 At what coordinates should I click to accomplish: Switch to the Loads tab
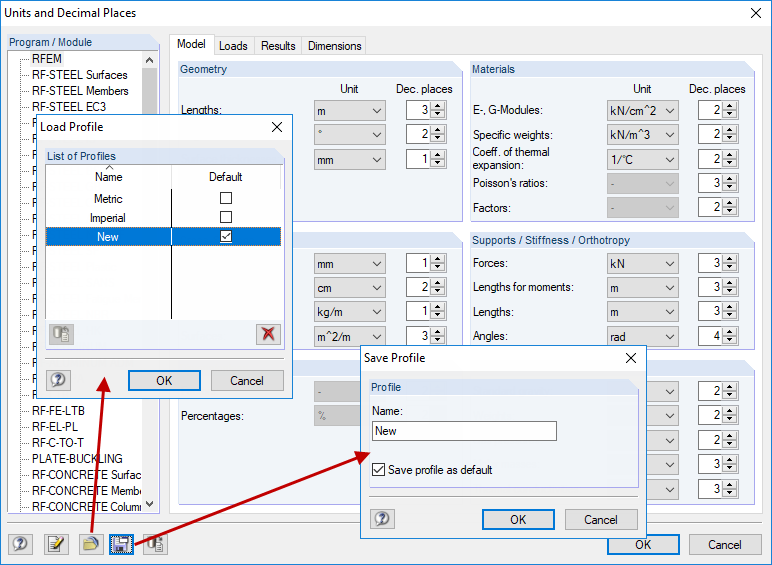[233, 46]
